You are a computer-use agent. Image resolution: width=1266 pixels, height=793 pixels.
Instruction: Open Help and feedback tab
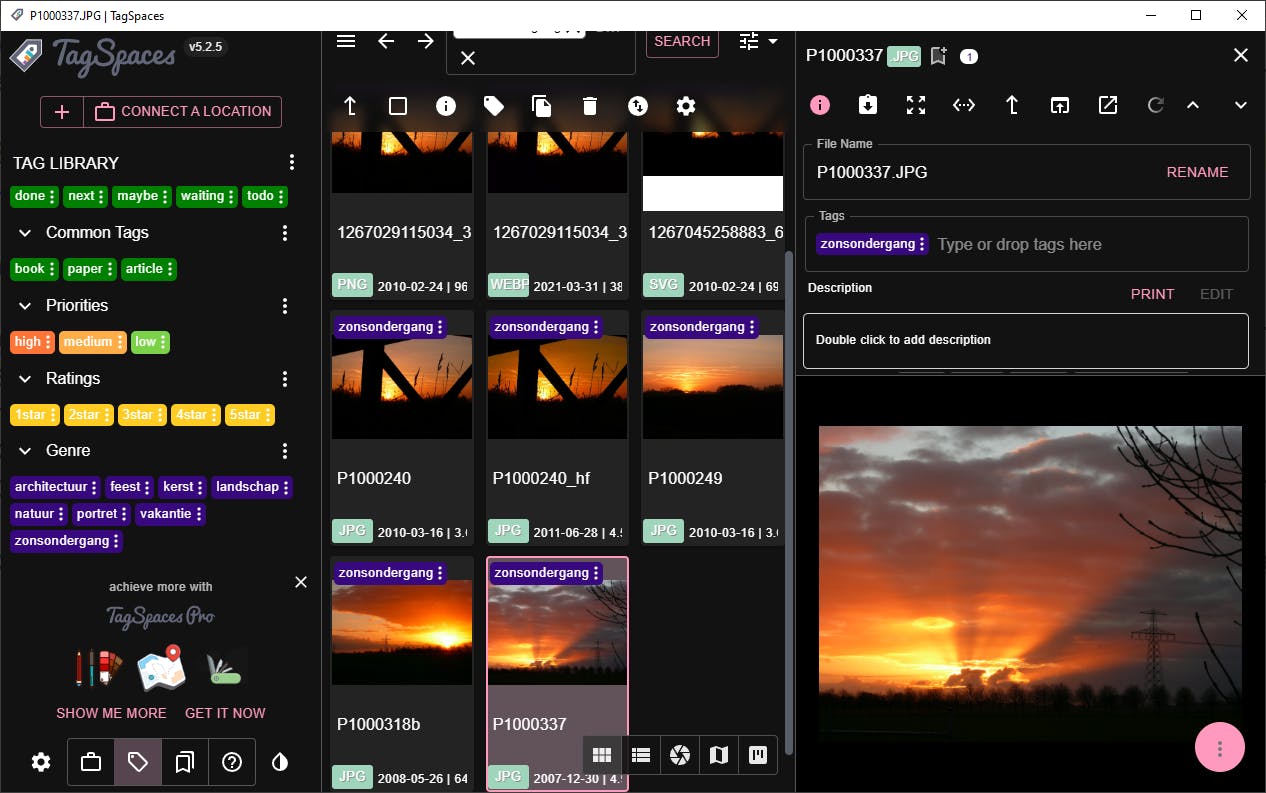(232, 762)
